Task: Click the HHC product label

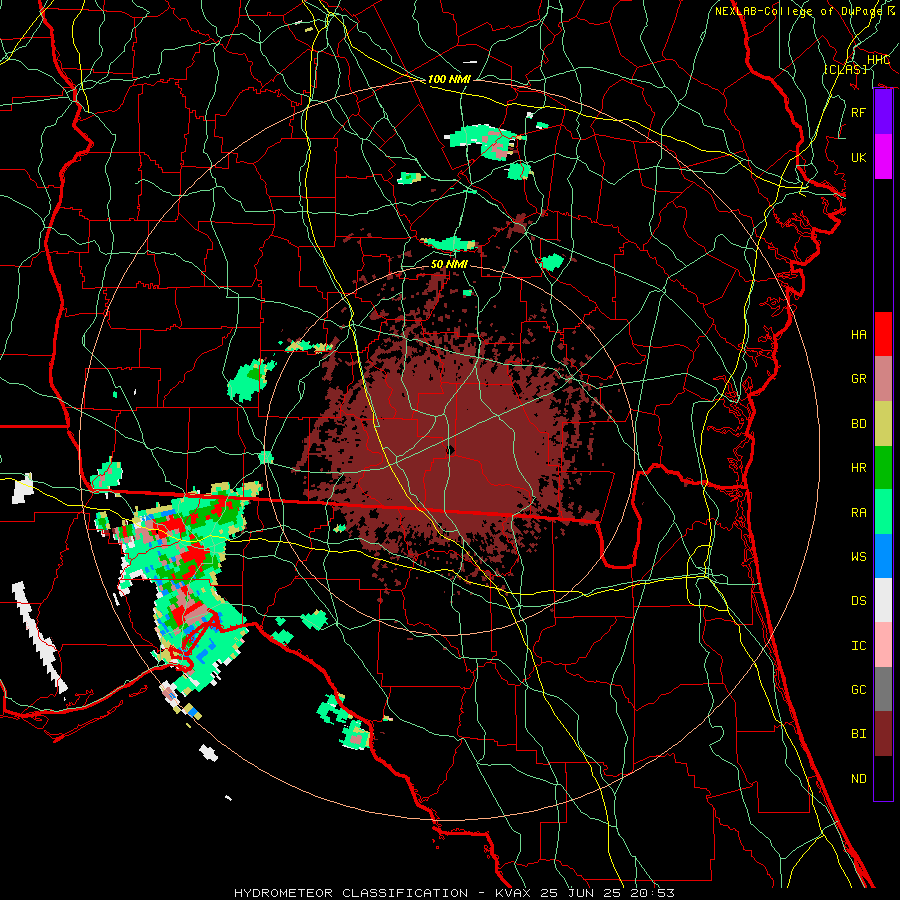Action: [x=878, y=59]
